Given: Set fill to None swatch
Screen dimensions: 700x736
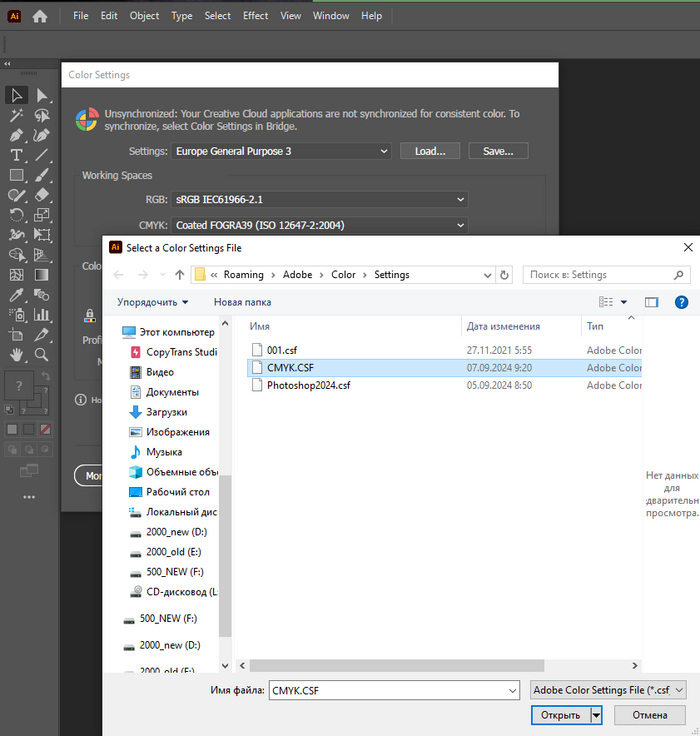Looking at the screenshot, I should tap(46, 429).
